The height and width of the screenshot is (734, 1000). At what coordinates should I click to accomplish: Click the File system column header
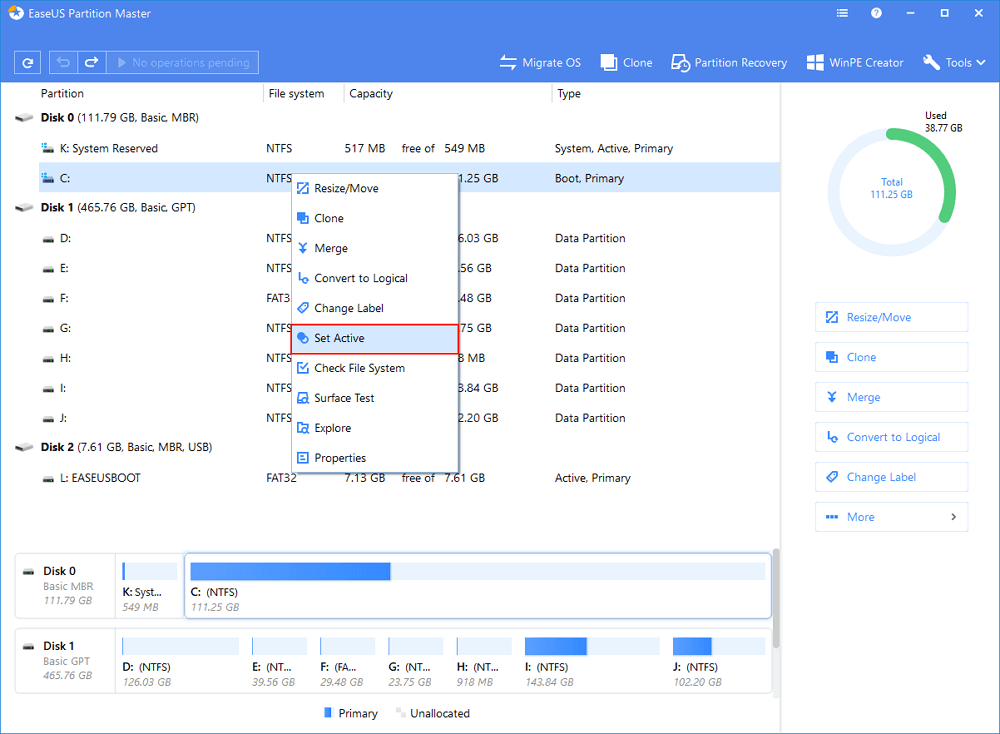coord(296,93)
